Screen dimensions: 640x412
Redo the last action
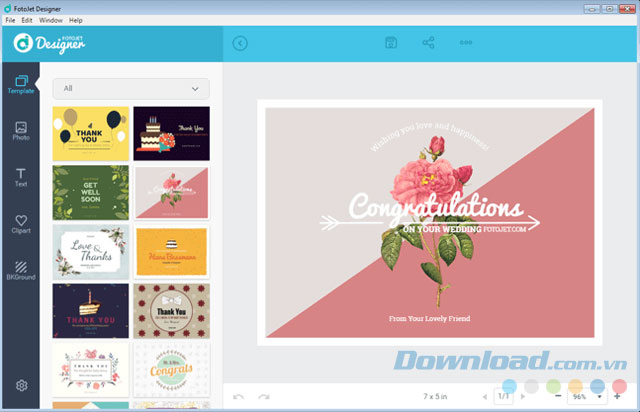pyautogui.click(x=264, y=396)
